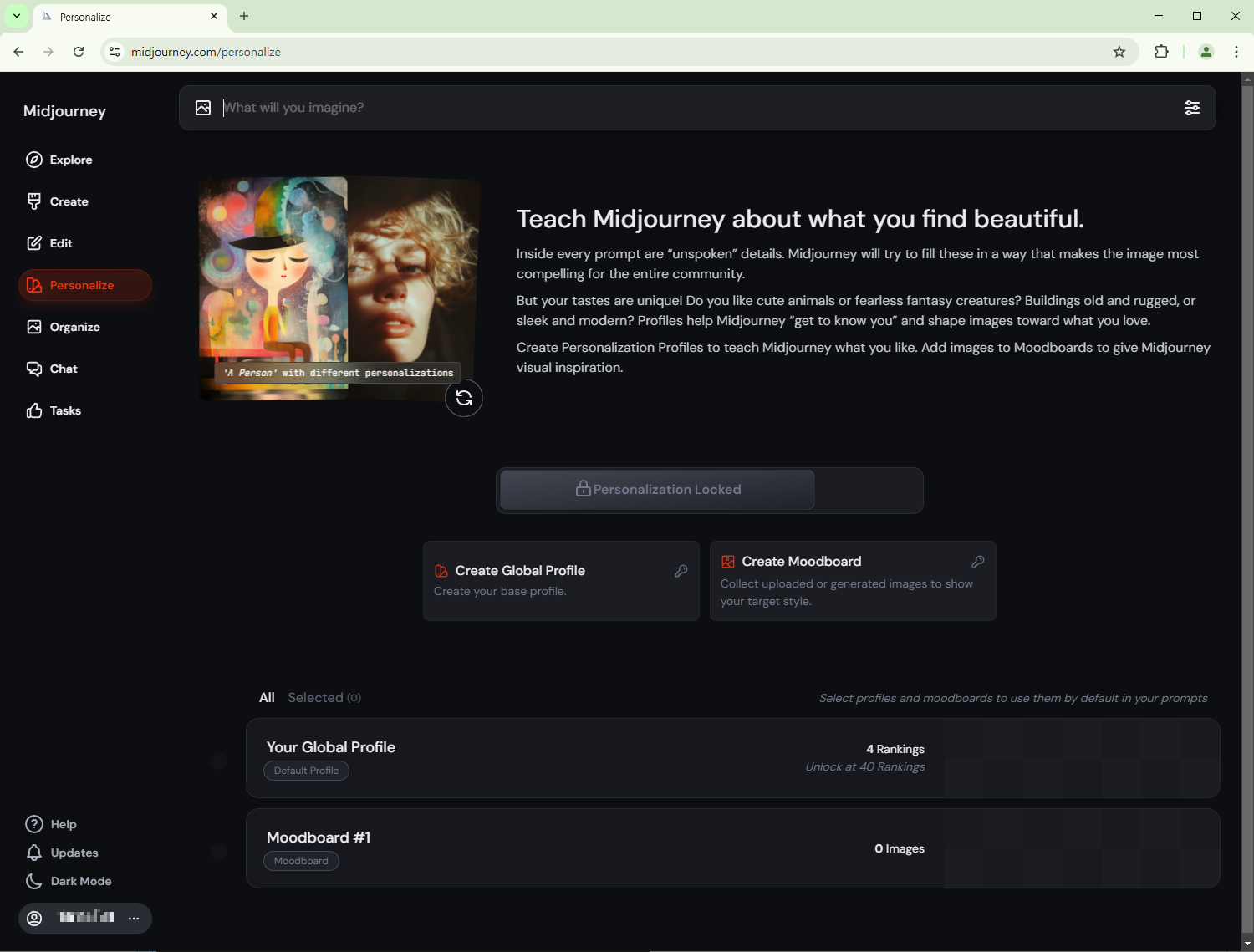Viewport: 1254px width, 952px height.
Task: Open Tasks from the sidebar
Action: [x=54, y=410]
